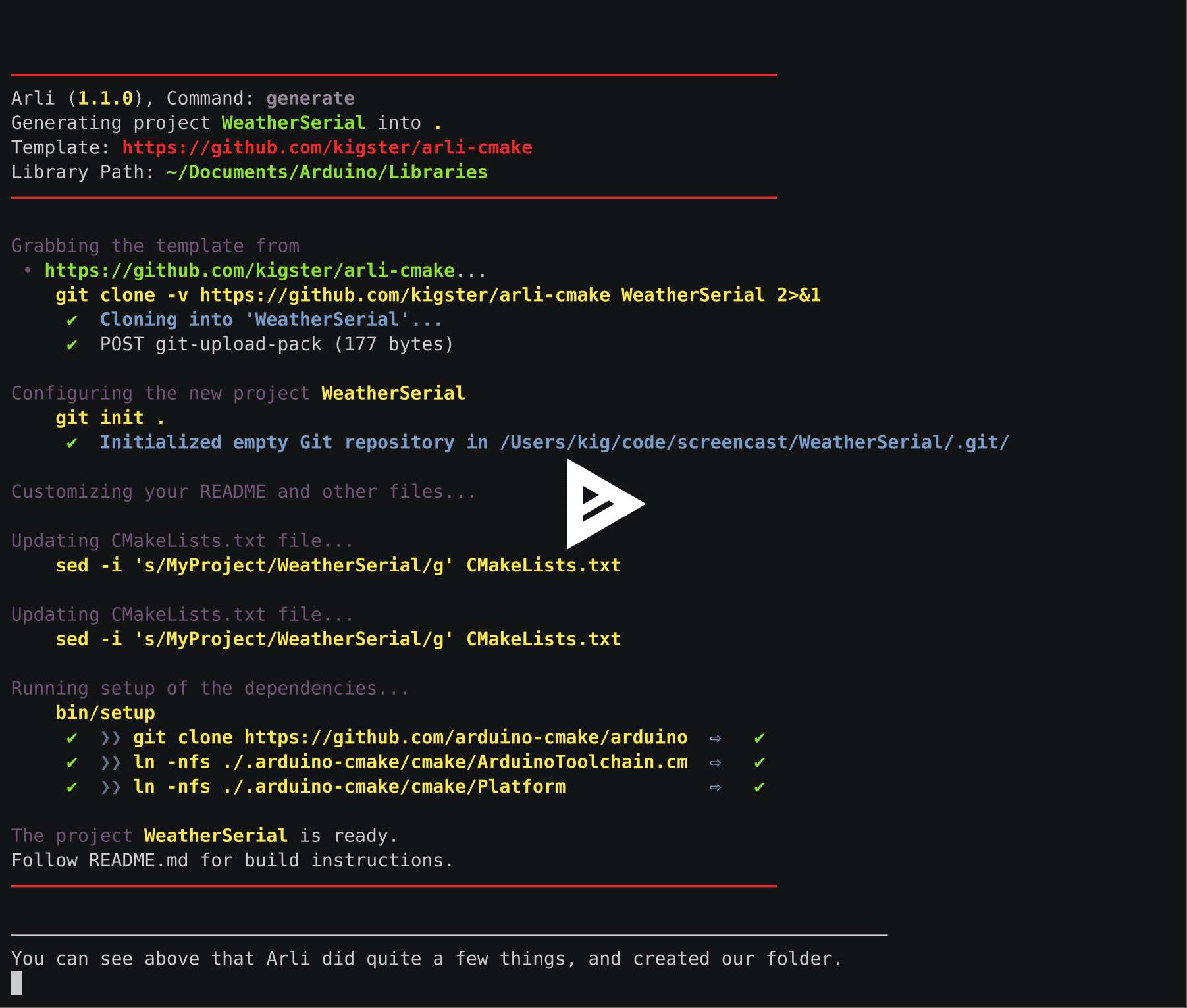The width and height of the screenshot is (1187, 1008).
Task: Click the central play button to start playback
Action: coord(604,504)
